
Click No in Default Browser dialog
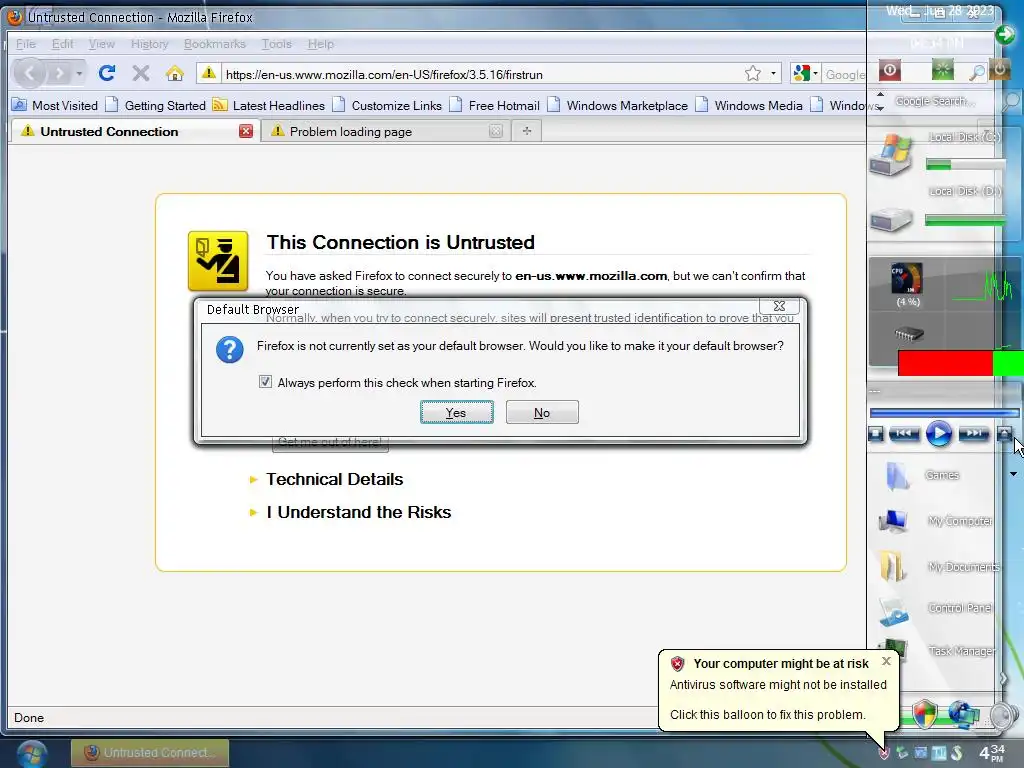(542, 412)
